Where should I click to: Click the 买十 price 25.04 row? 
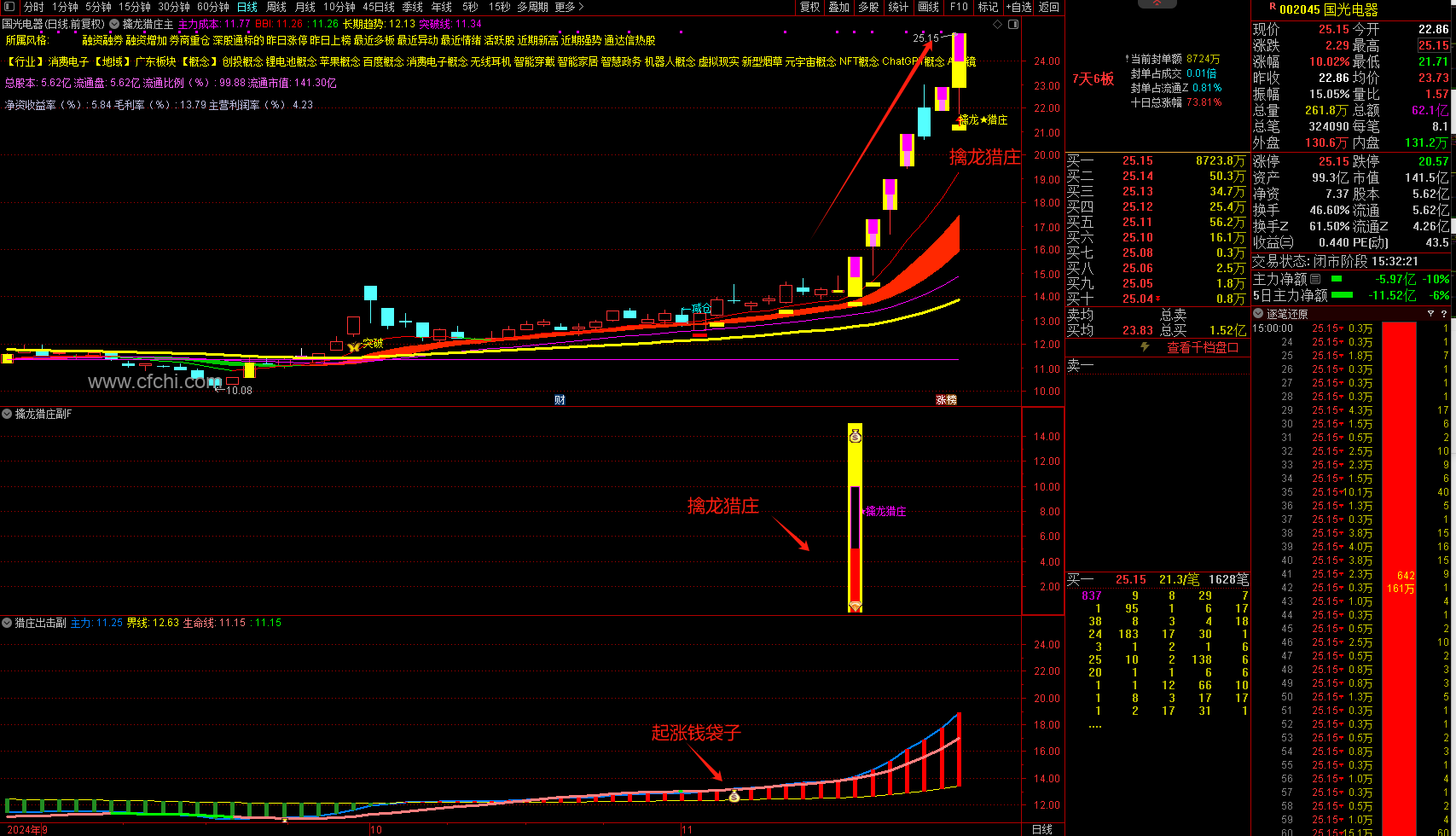pyautogui.click(x=1157, y=299)
